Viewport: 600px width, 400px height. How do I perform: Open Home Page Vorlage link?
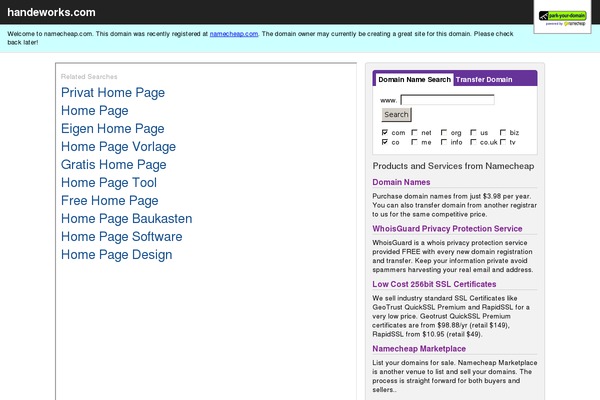[x=118, y=147]
